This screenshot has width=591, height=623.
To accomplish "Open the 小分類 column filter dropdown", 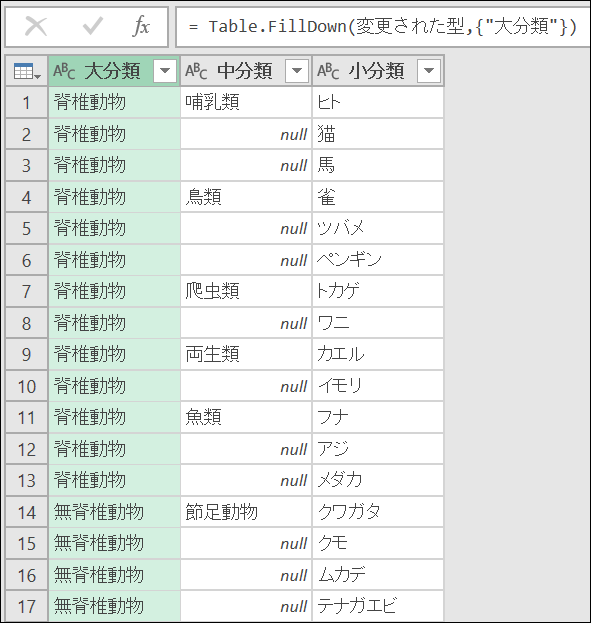I will [429, 71].
